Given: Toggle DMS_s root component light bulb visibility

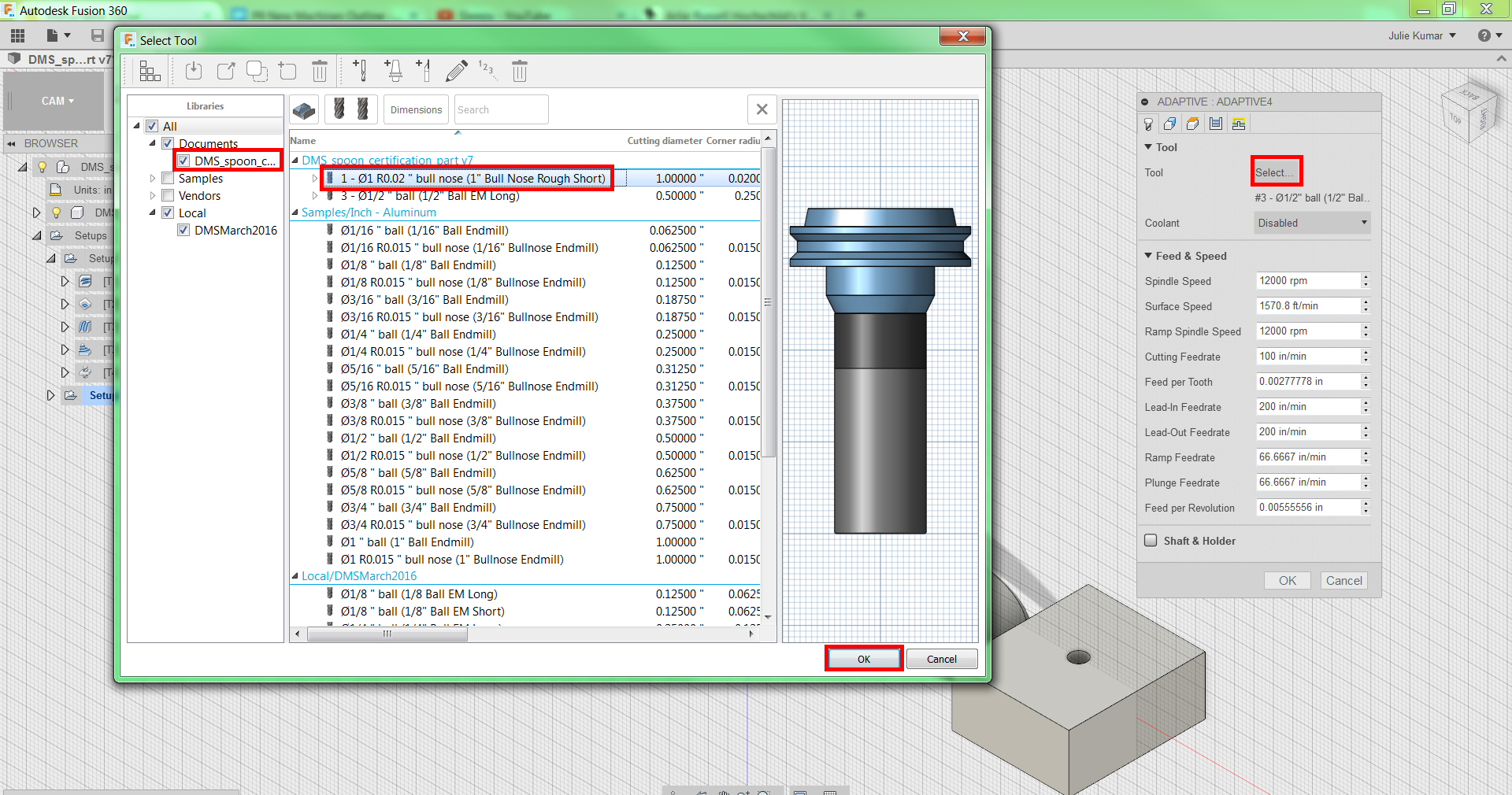Looking at the screenshot, I should 43,167.
